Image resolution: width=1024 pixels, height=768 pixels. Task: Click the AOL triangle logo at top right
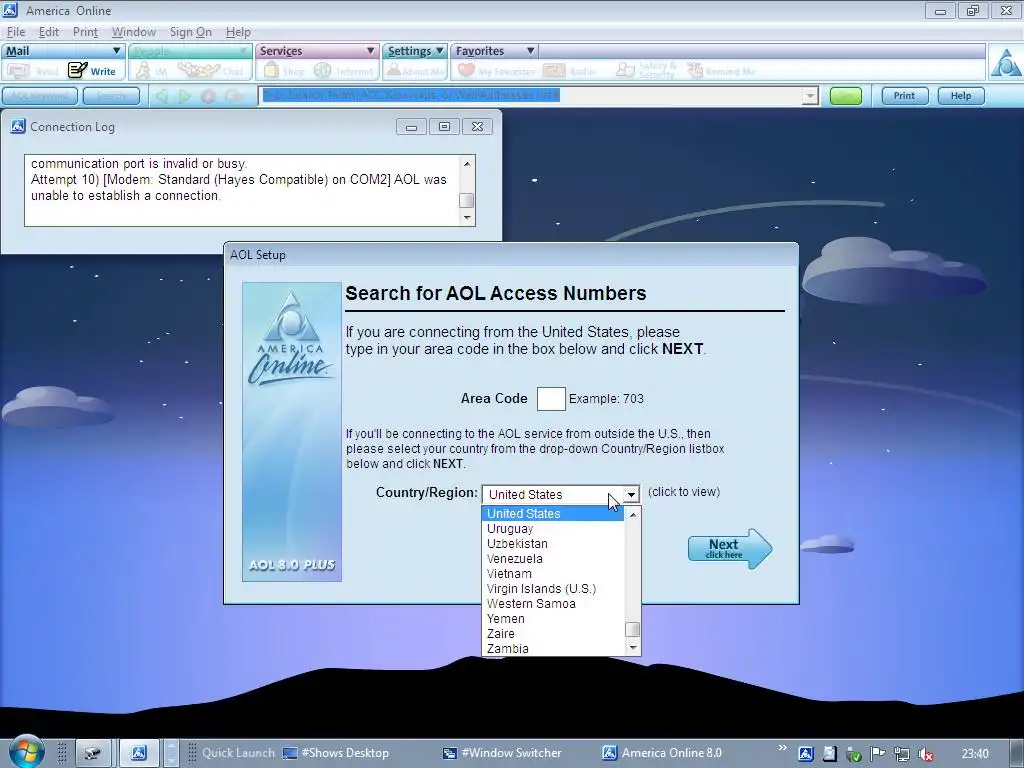click(1005, 63)
